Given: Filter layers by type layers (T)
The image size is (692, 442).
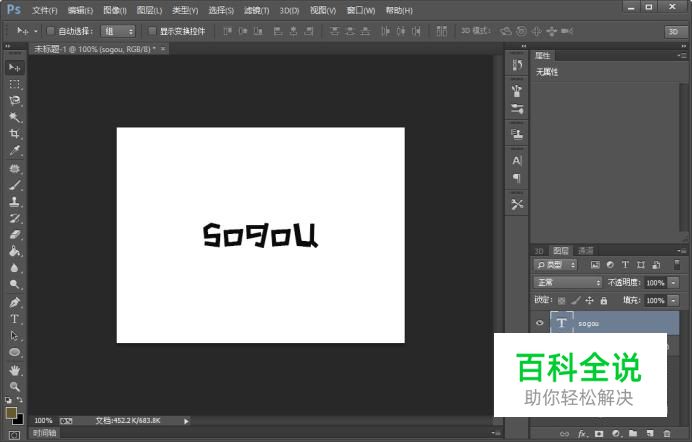Looking at the screenshot, I should 625,265.
